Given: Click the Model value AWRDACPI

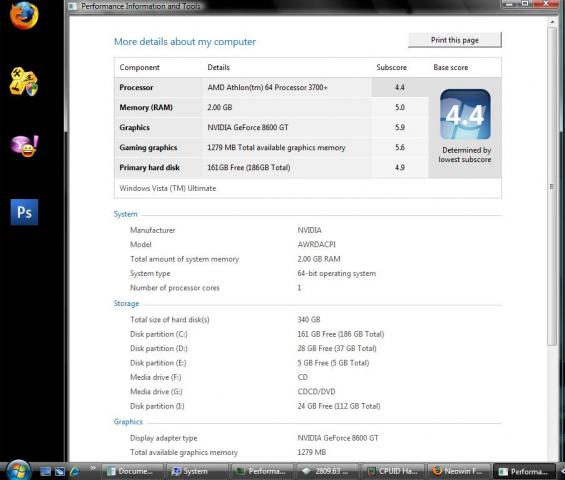Looking at the screenshot, I should click(x=316, y=244).
